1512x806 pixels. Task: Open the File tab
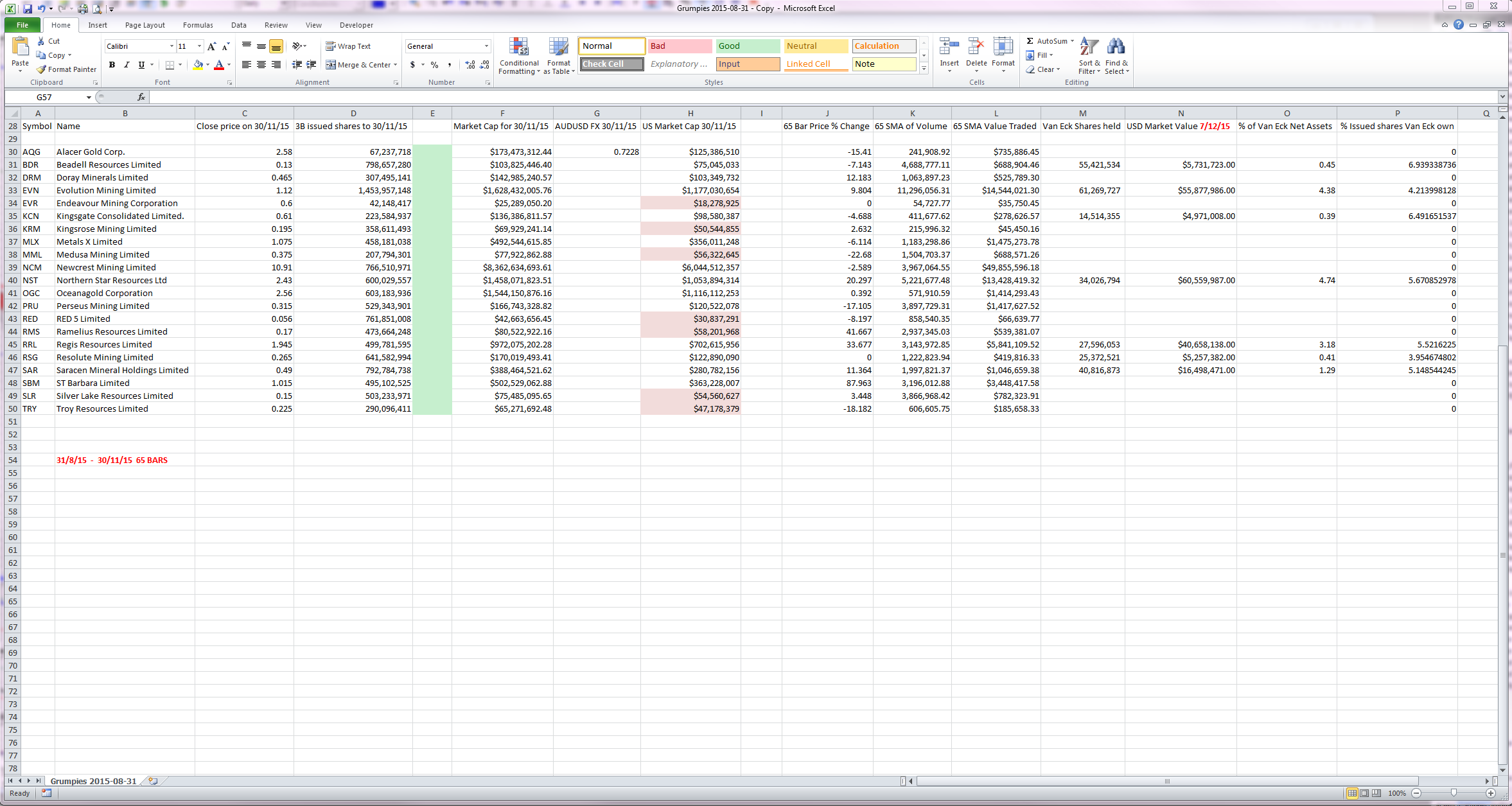coord(22,25)
